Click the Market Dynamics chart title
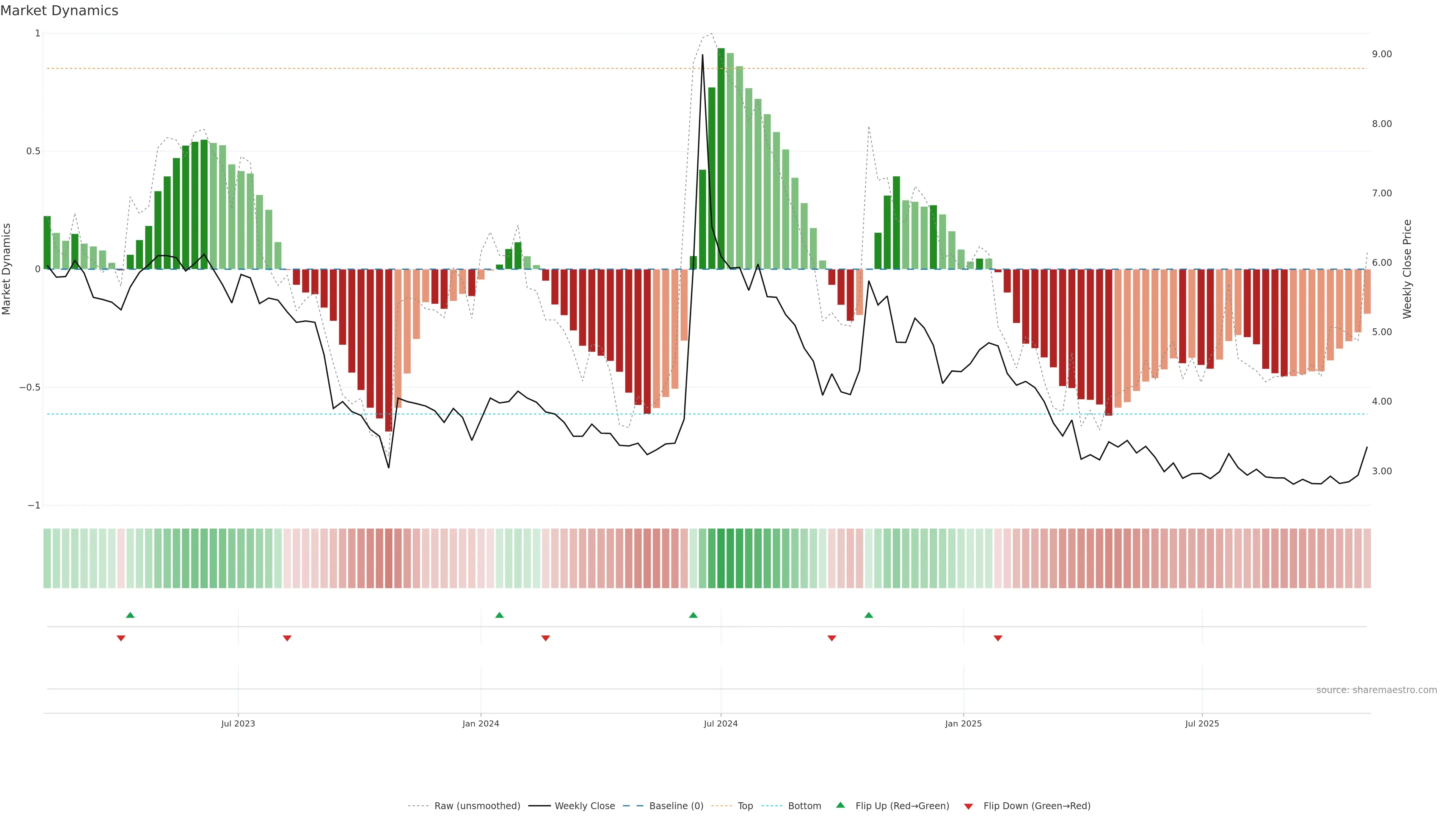1456x819 pixels. click(x=60, y=11)
